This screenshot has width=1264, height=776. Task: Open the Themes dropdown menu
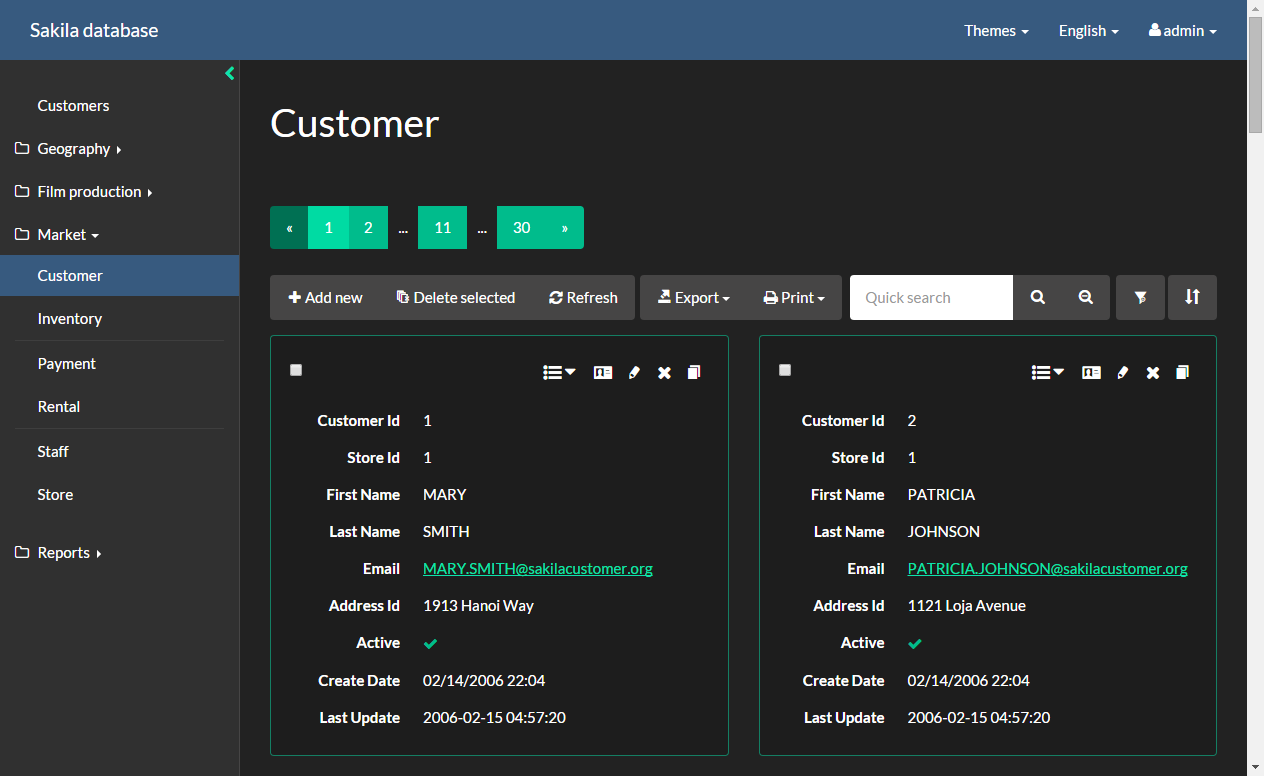[996, 31]
